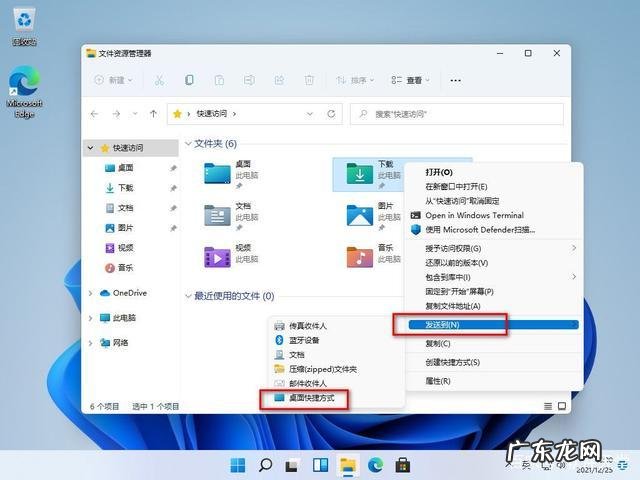Viewport: 640px width, 480px height.
Task: Select the 音乐 folder in the file pane
Action: (x=372, y=258)
